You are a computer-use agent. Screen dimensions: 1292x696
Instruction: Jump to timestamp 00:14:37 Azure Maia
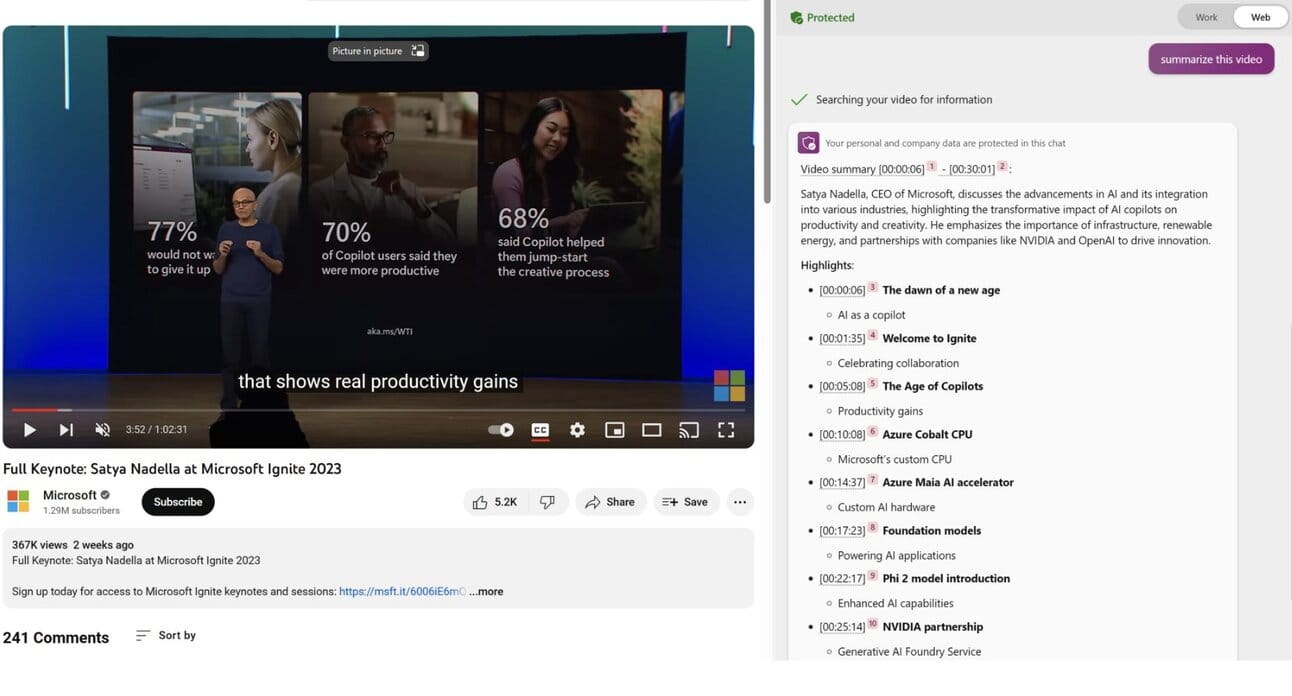(x=842, y=482)
